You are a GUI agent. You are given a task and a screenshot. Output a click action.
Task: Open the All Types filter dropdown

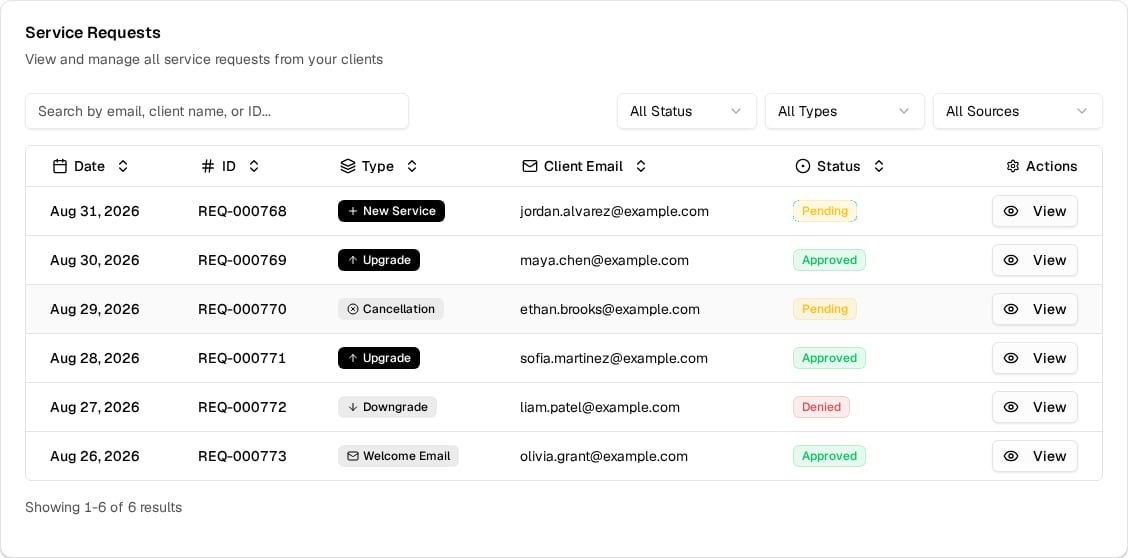coord(845,111)
